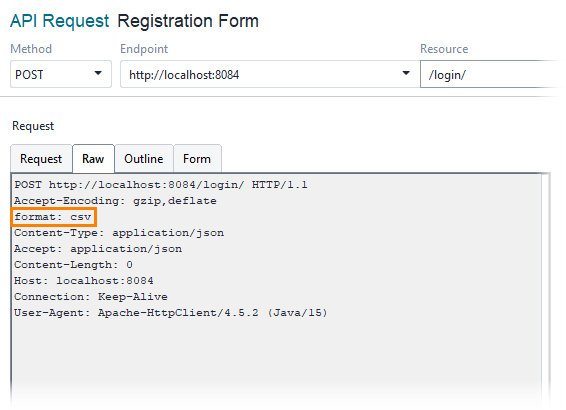
Task: Click the highlighted format: csv header line
Action: pos(53,217)
